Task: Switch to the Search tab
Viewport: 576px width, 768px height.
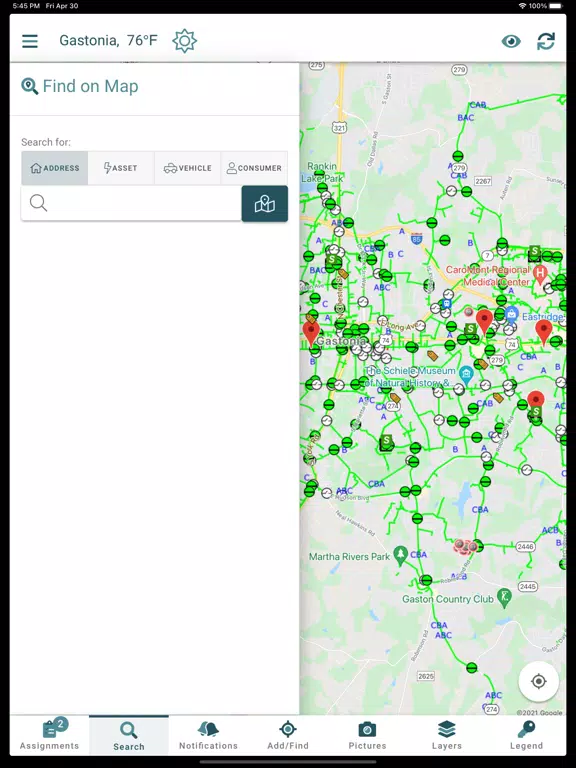Action: (x=129, y=736)
